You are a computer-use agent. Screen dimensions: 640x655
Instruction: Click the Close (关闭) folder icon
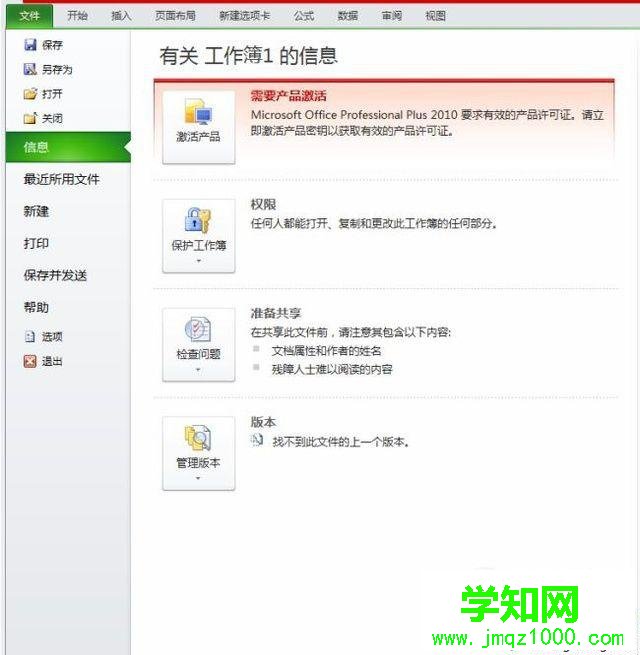[30, 118]
